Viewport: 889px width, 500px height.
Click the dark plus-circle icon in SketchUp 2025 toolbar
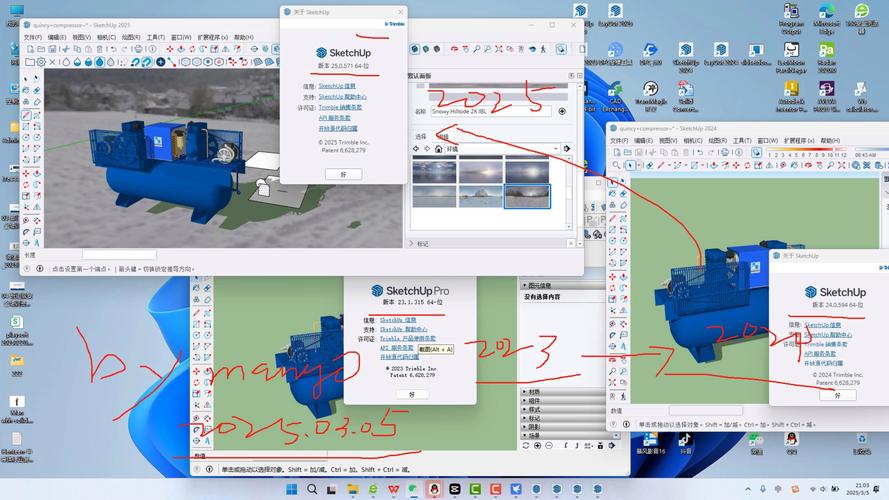point(160,62)
